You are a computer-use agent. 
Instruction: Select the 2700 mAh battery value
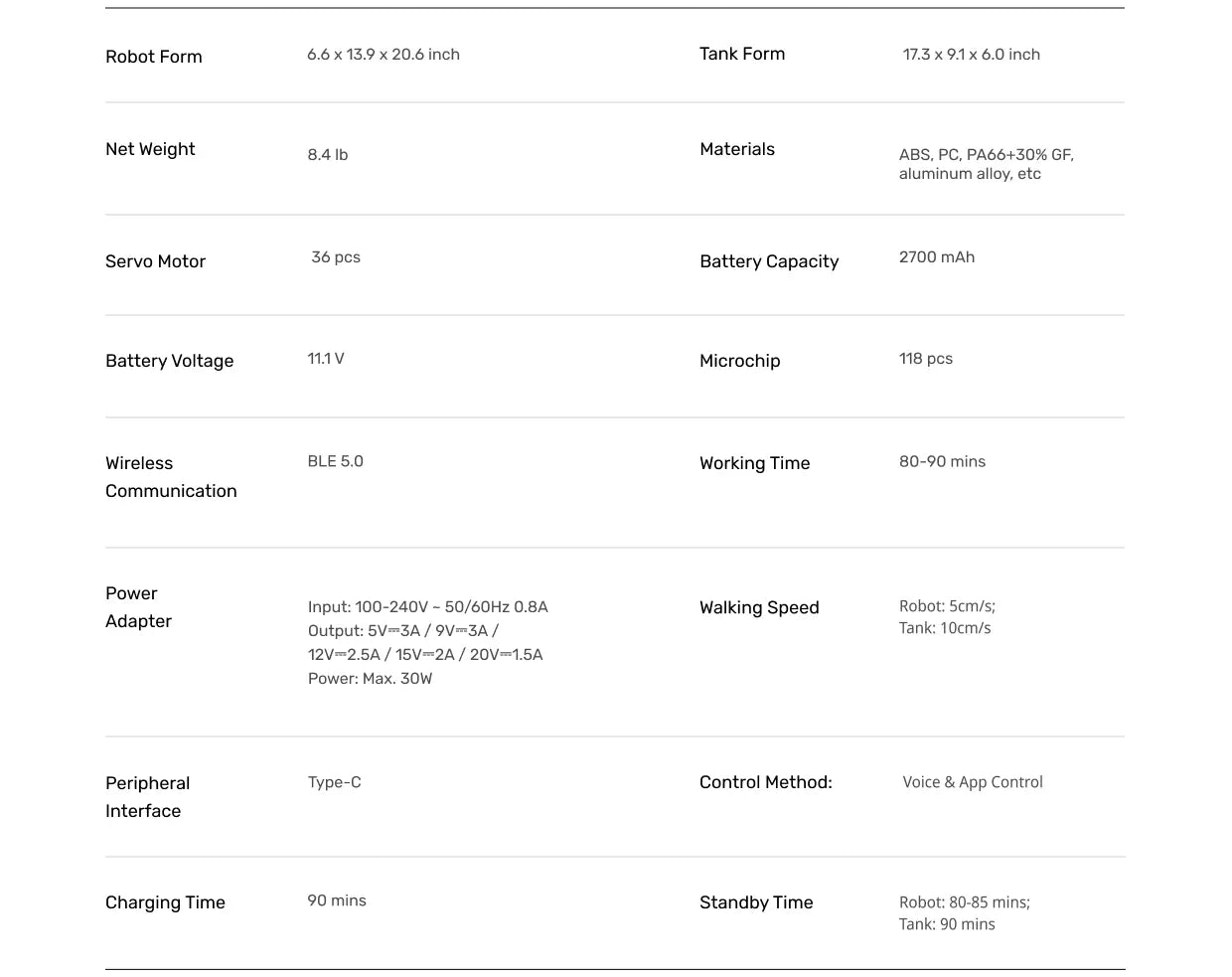point(937,257)
